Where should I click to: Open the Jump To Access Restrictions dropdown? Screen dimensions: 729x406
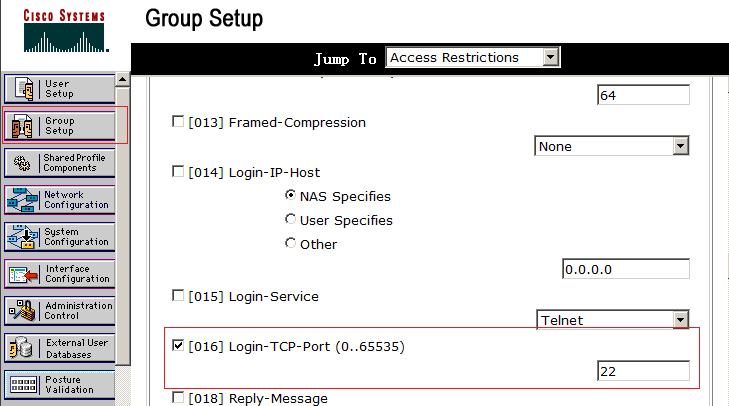click(x=473, y=57)
